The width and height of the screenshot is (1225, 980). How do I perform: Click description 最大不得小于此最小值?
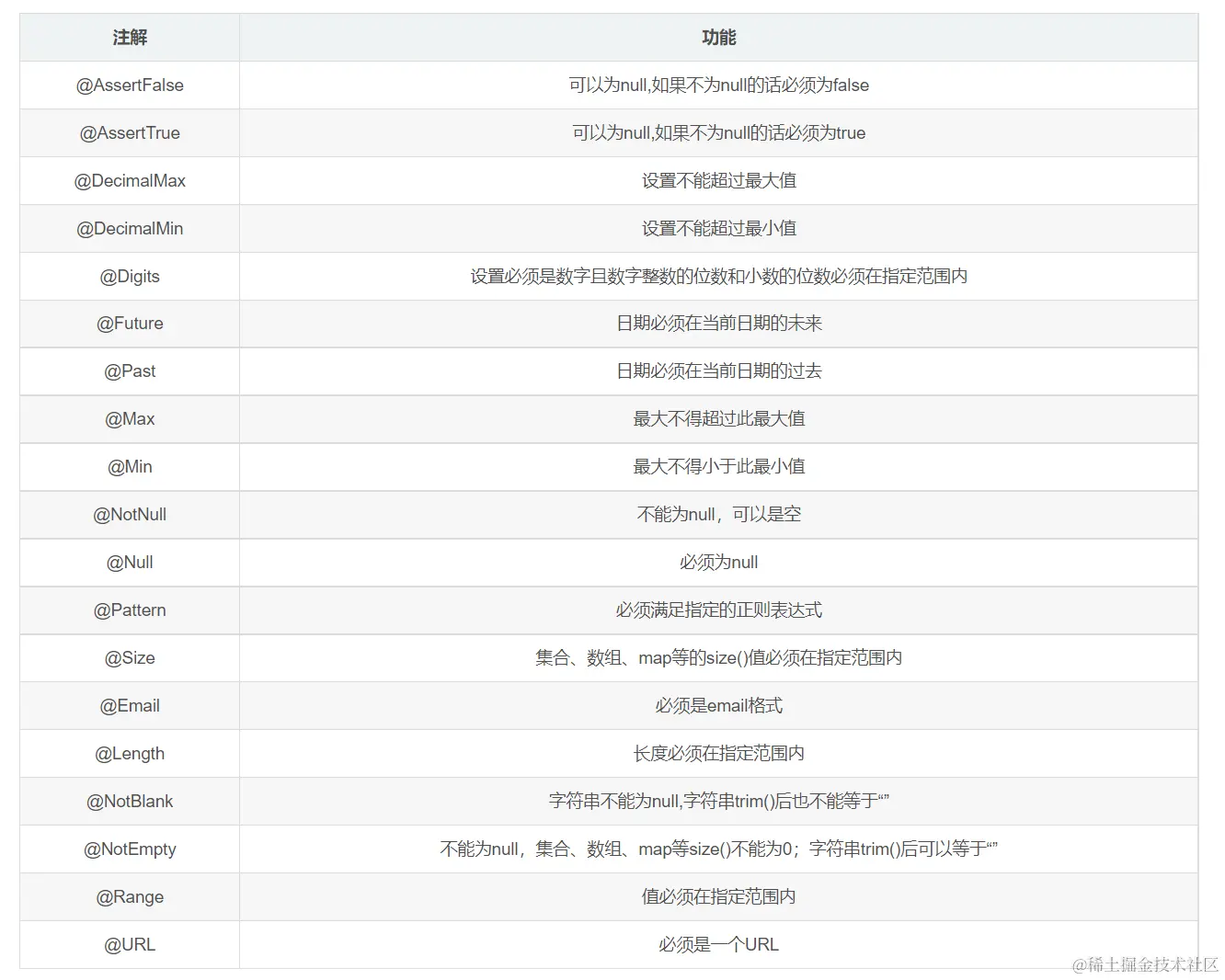click(718, 467)
